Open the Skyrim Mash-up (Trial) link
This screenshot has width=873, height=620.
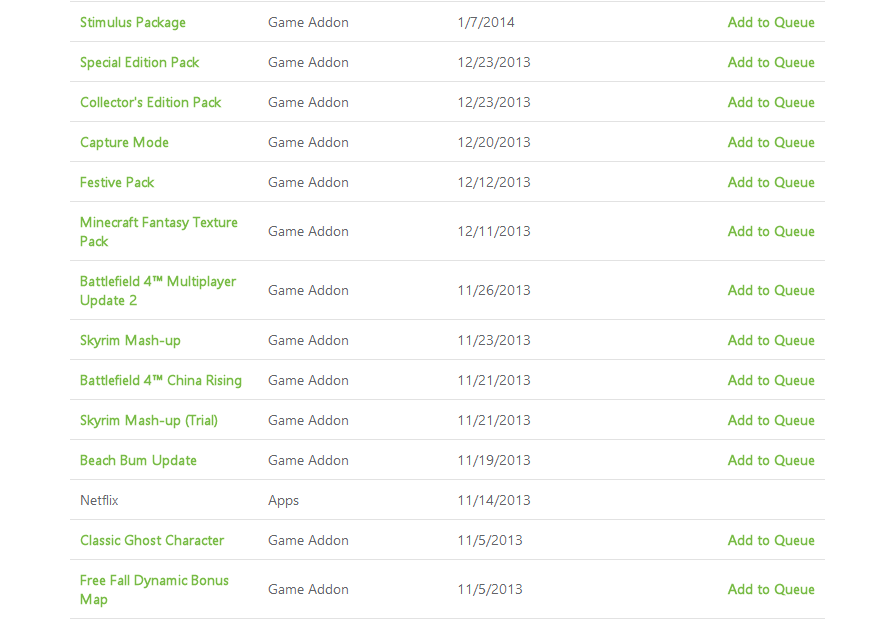149,421
